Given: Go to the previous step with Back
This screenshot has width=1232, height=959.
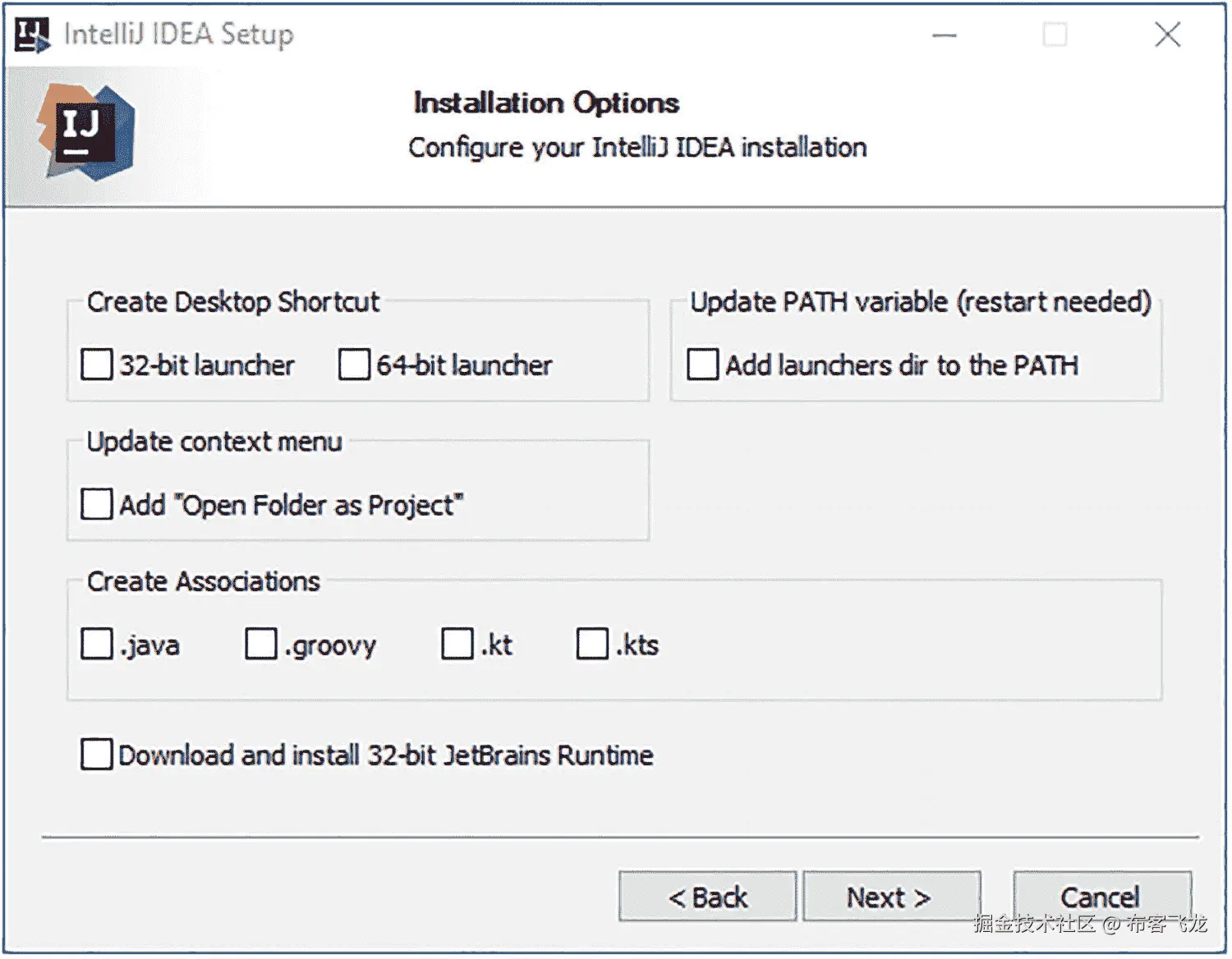Looking at the screenshot, I should tap(707, 897).
